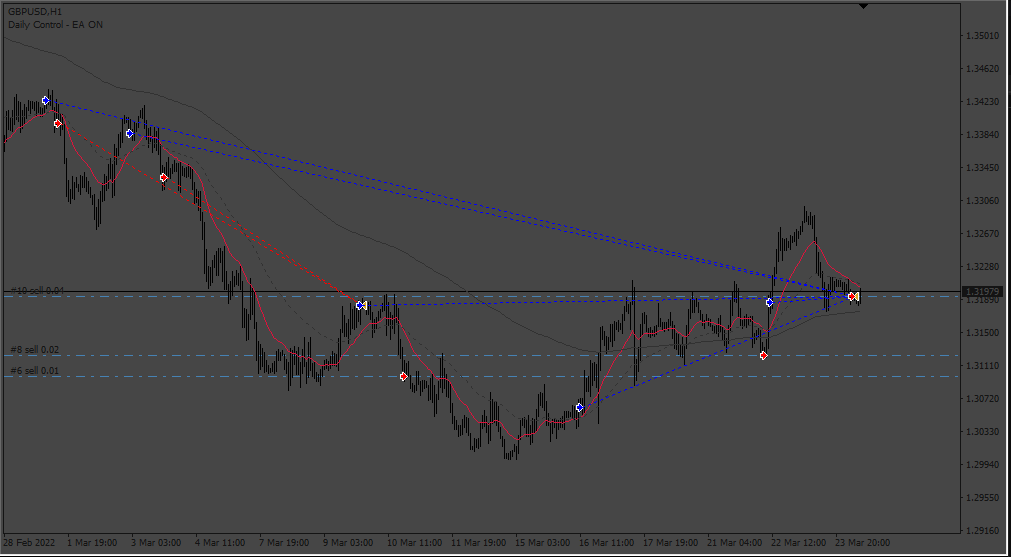Screen dimensions: 1011x557
Task: Click the 1.33840 price scale label
Action: tap(983, 135)
